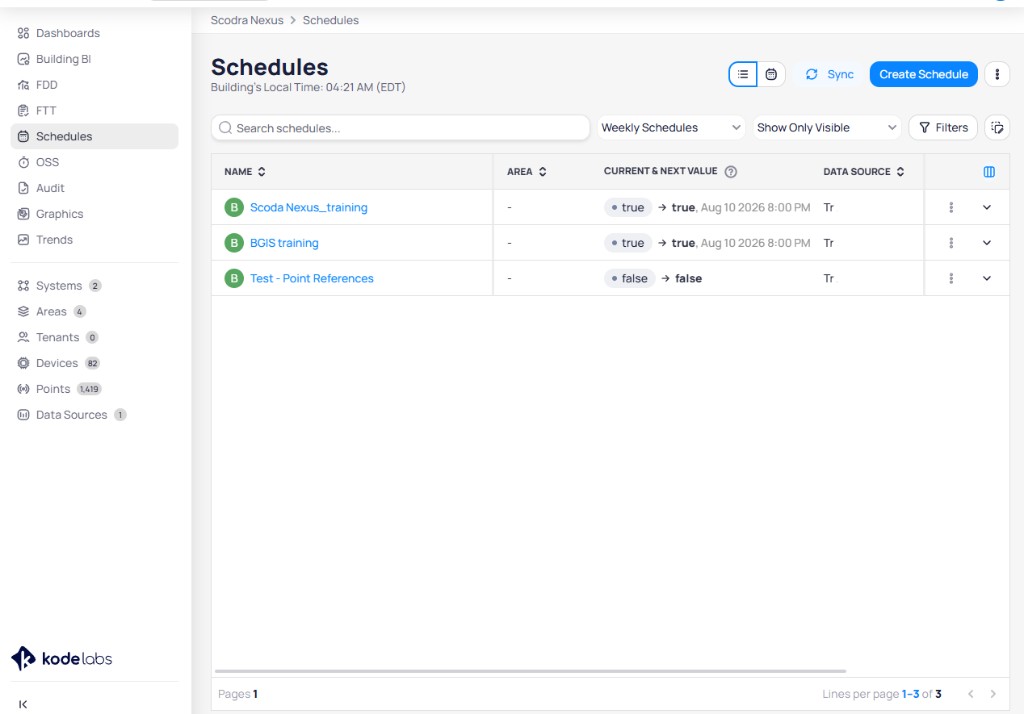Image resolution: width=1024 pixels, height=714 pixels.
Task: Click 'Building's Local Time: 04:21 AM (EDT)'
Action: 308,88
